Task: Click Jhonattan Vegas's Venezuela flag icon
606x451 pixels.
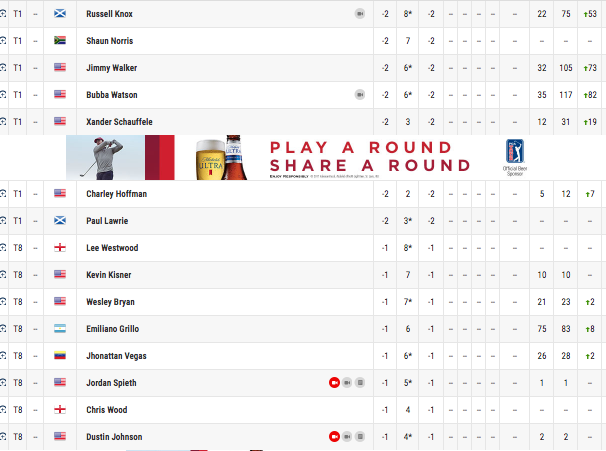Action: tap(60, 356)
